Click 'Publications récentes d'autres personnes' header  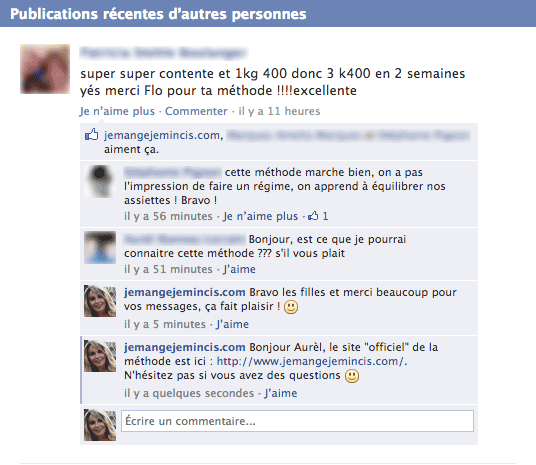(x=158, y=14)
